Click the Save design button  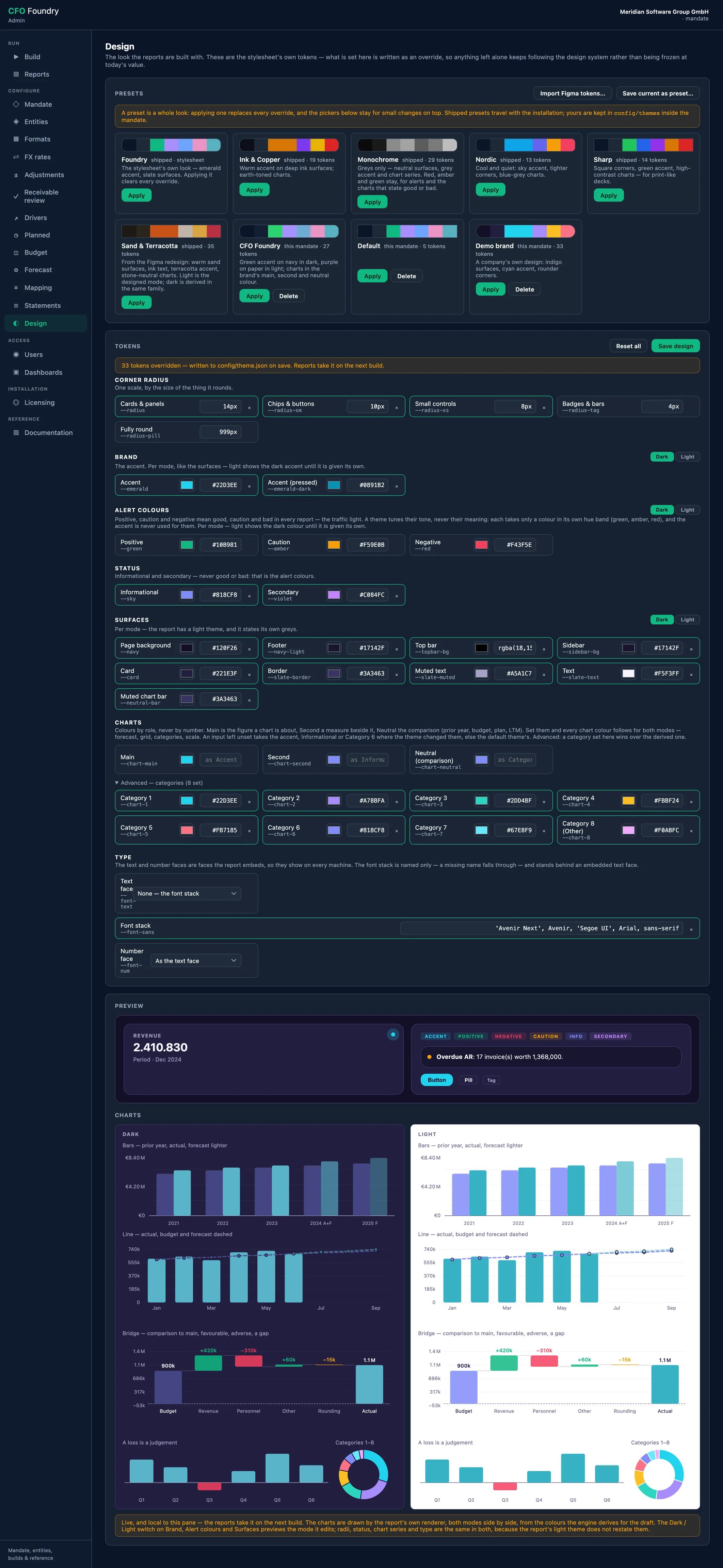[x=676, y=346]
